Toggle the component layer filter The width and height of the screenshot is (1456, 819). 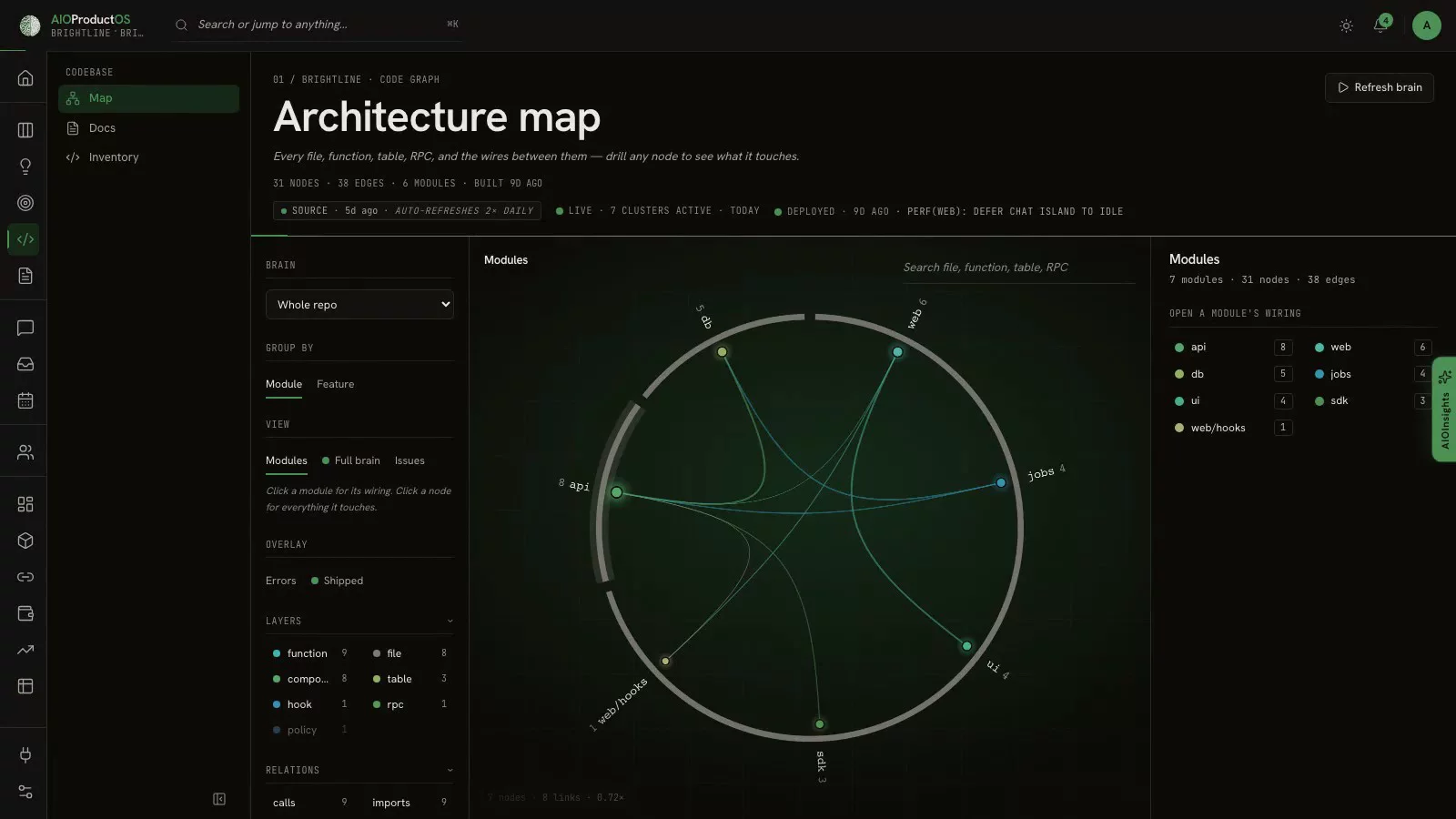pyautogui.click(x=309, y=679)
